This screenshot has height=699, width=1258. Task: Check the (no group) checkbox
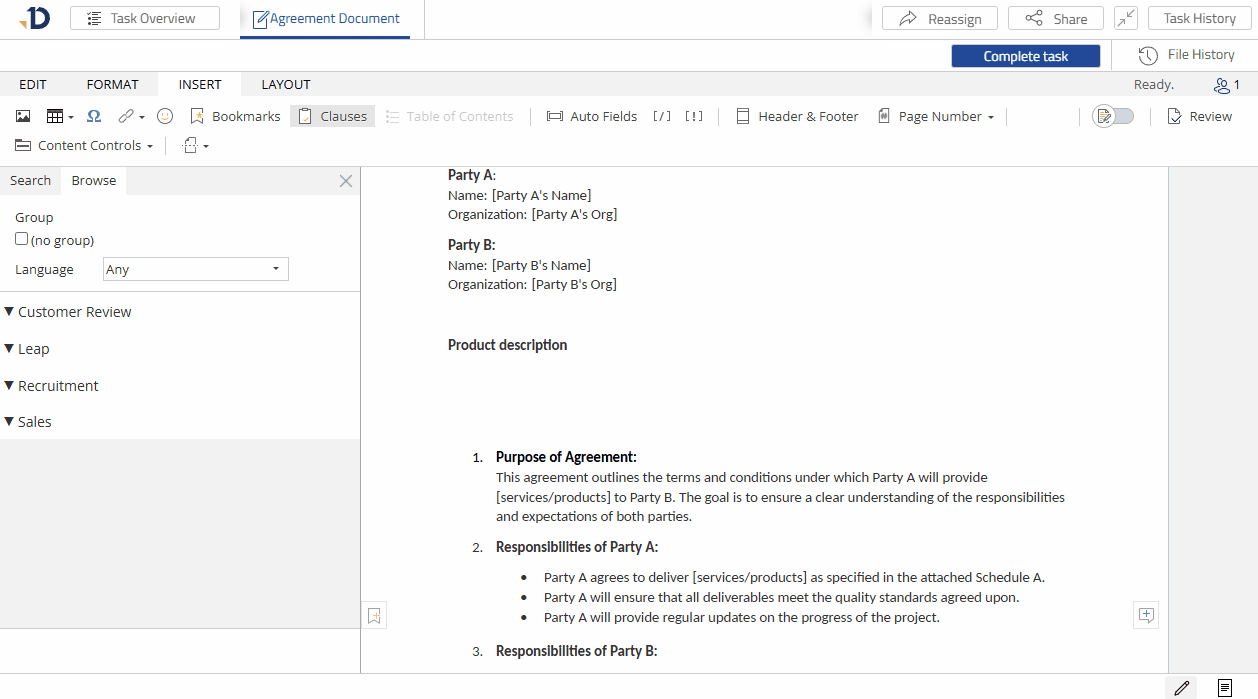(22, 239)
